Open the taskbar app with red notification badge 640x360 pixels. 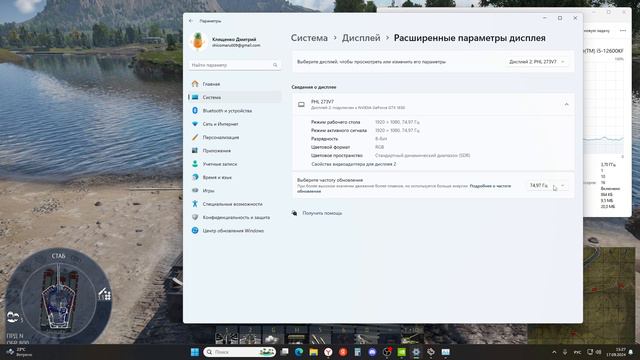tap(387, 352)
